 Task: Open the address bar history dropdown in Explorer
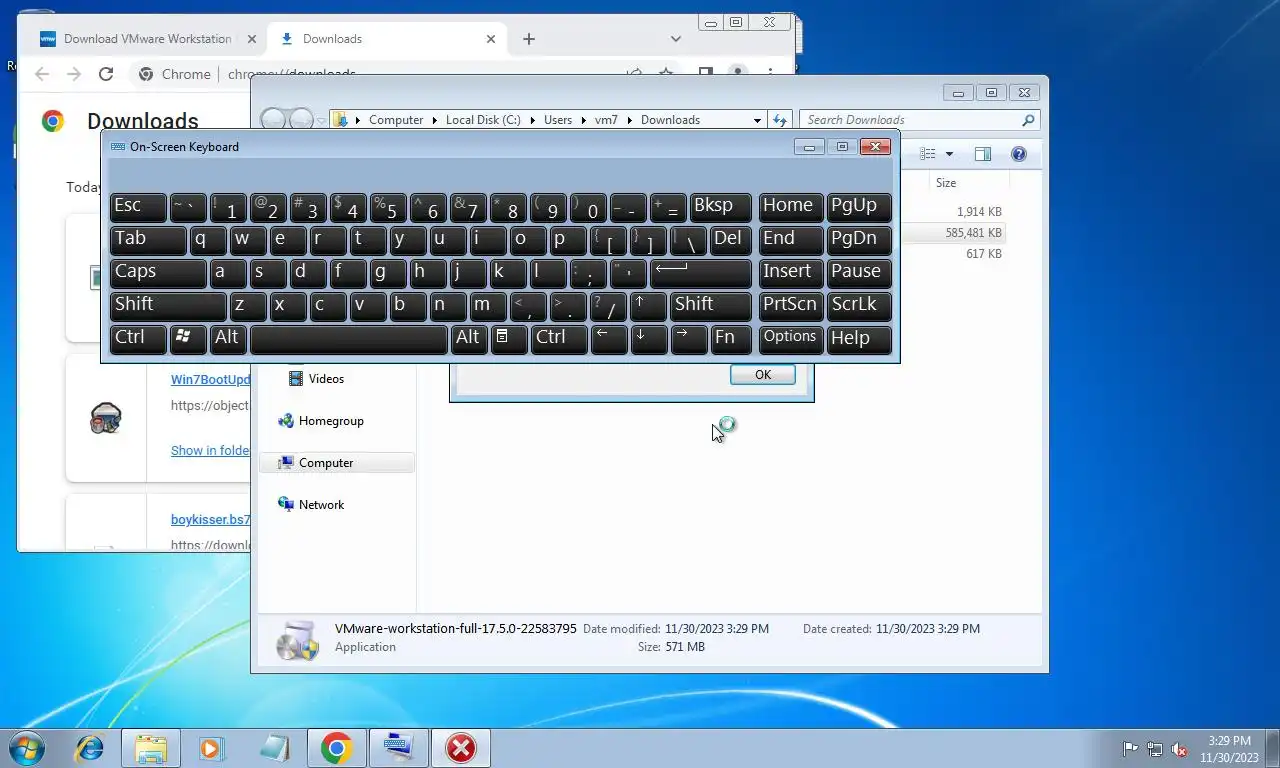[x=757, y=120]
